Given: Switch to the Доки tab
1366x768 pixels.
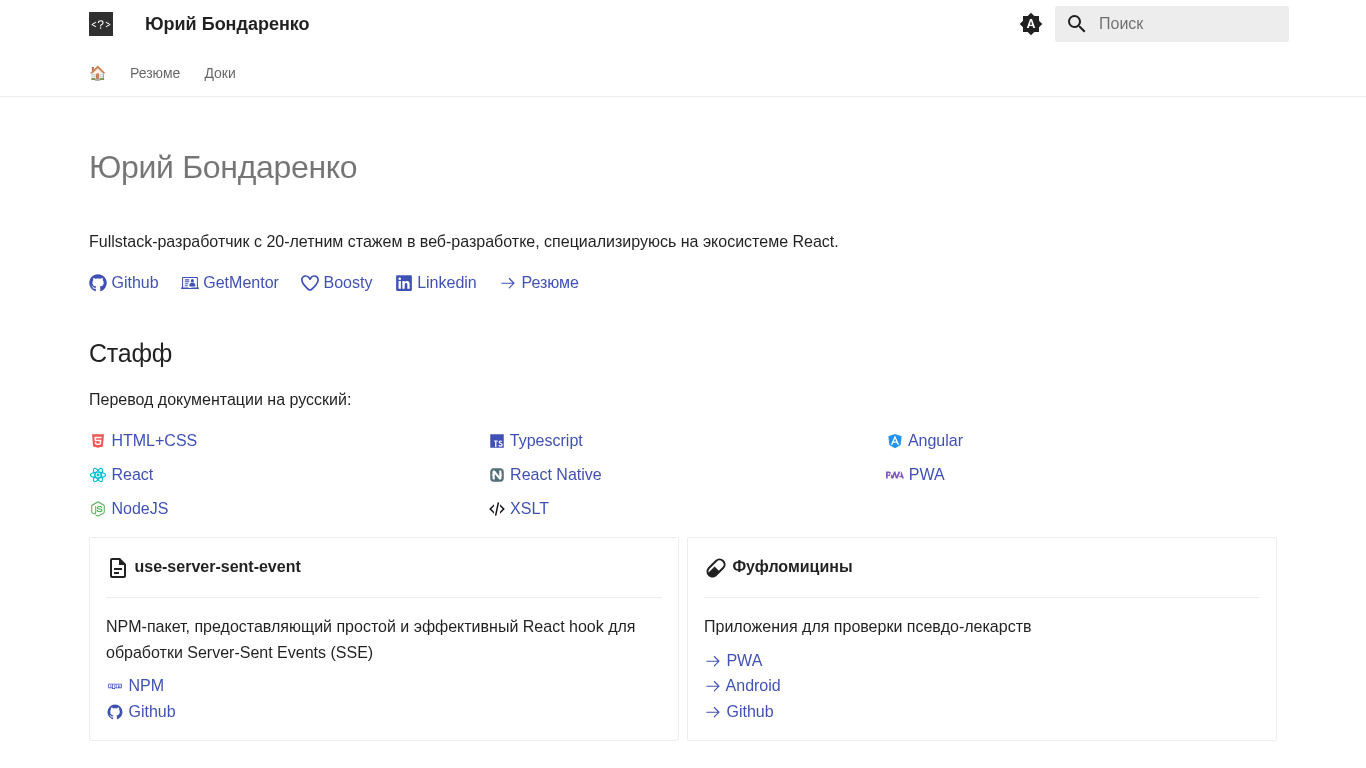Looking at the screenshot, I should point(220,73).
